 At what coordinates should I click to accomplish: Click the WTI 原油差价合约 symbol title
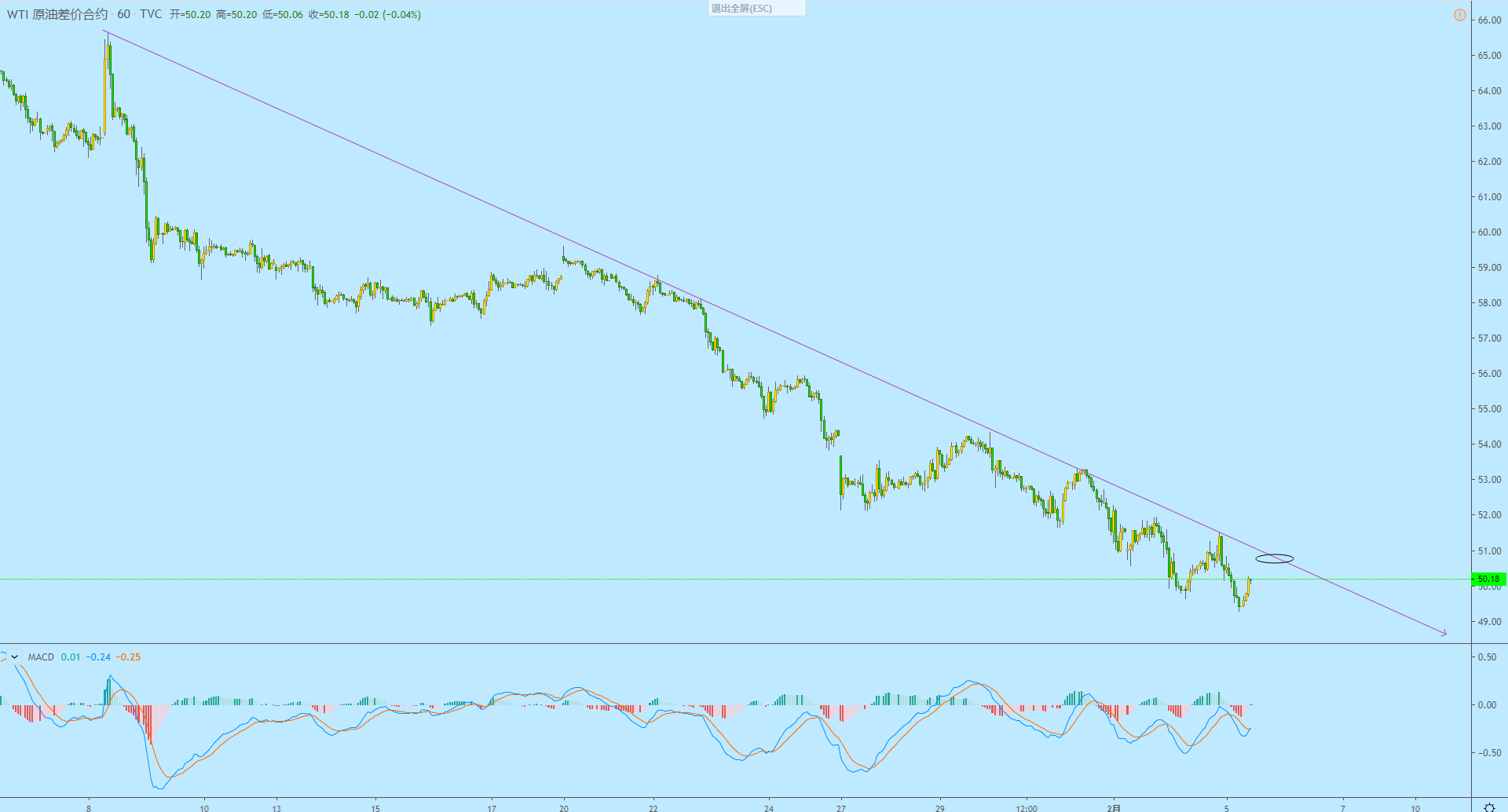57,14
